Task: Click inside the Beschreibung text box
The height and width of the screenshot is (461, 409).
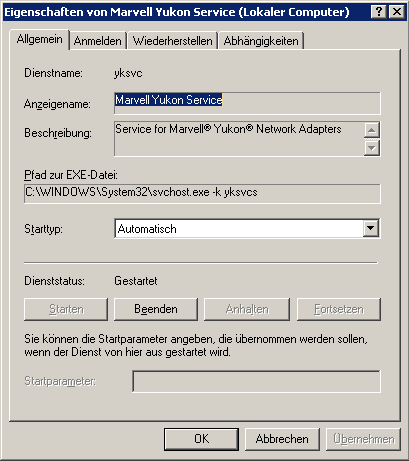Action: pyautogui.click(x=239, y=139)
